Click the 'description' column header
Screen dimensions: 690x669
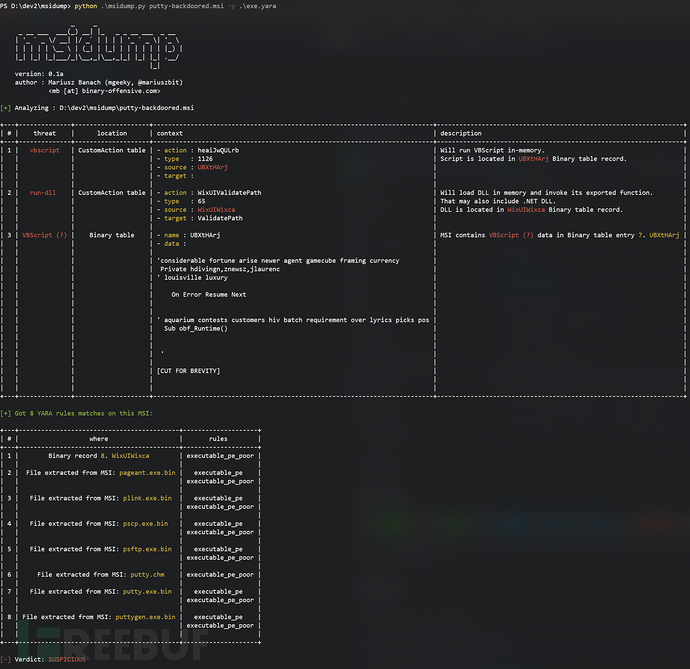[x=461, y=133]
